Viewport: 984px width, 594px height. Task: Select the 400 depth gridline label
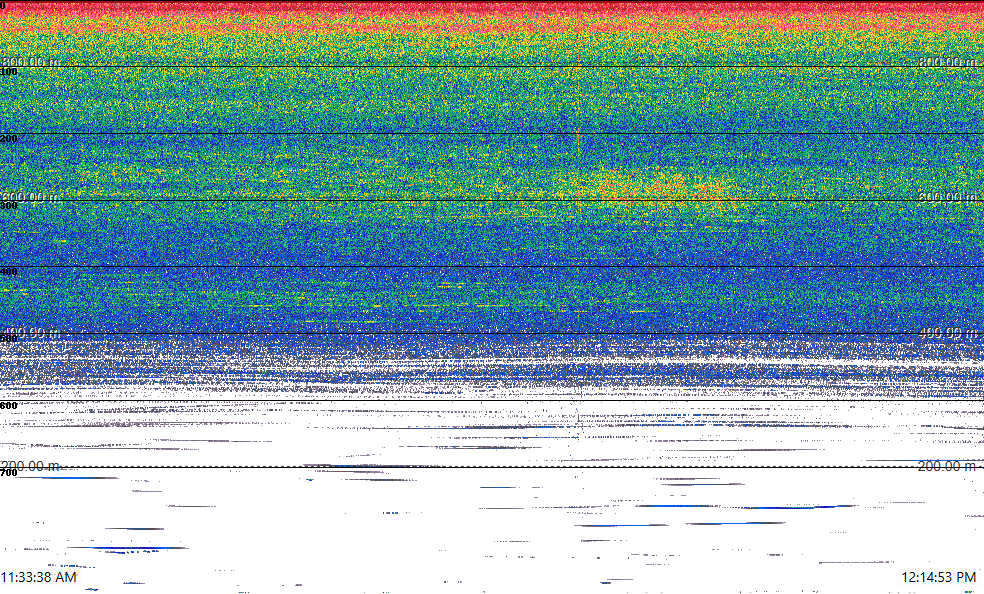pyautogui.click(x=9, y=272)
